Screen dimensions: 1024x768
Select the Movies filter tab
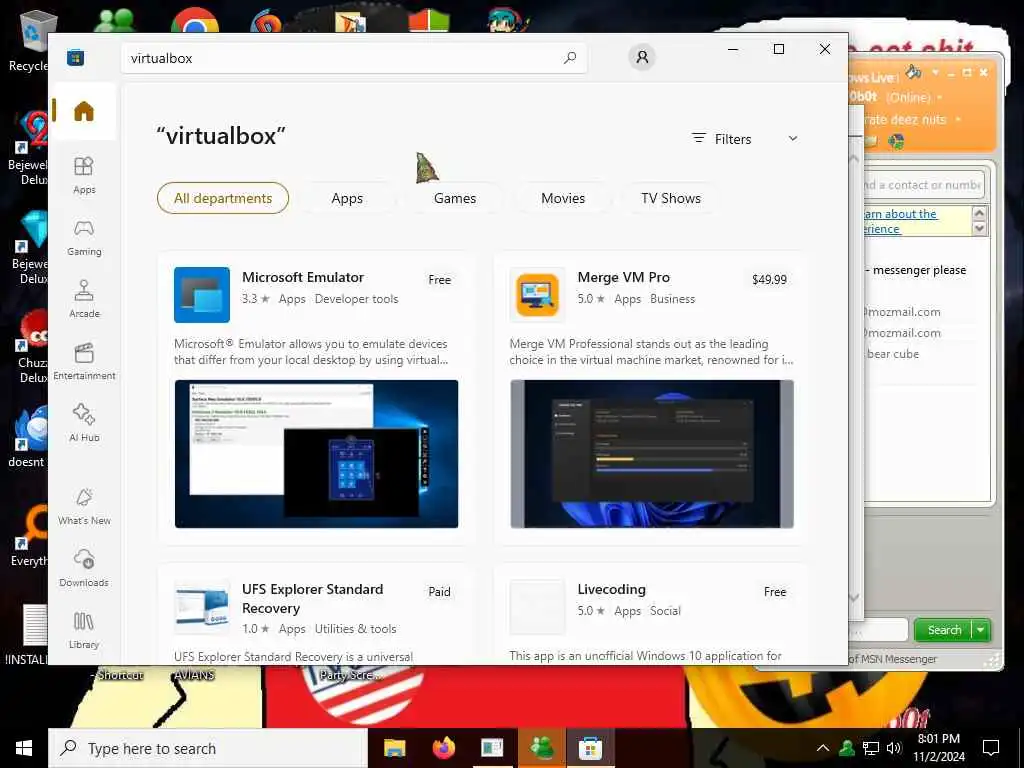[x=563, y=198]
